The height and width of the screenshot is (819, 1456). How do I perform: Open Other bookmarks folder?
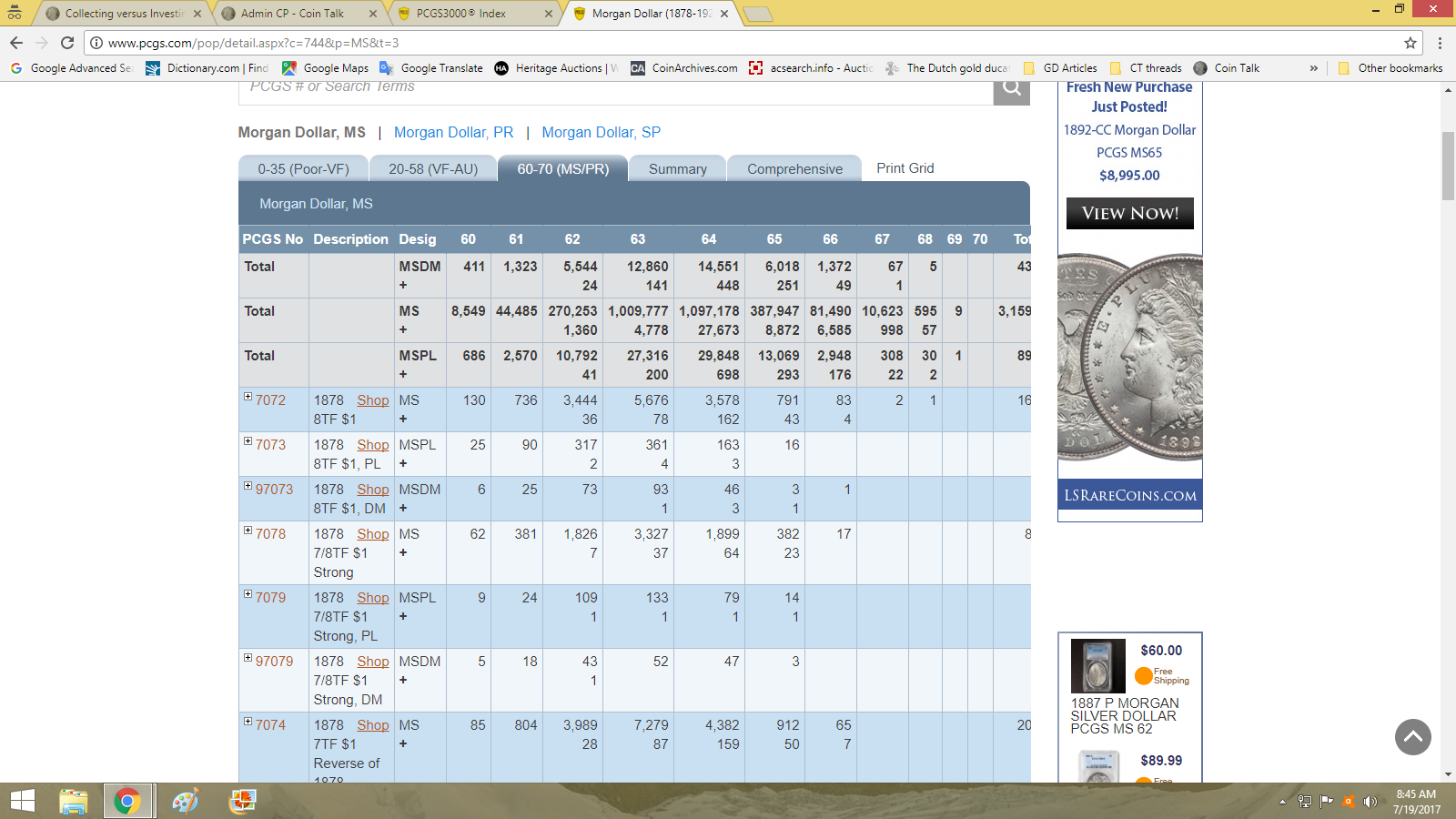coord(1390,68)
